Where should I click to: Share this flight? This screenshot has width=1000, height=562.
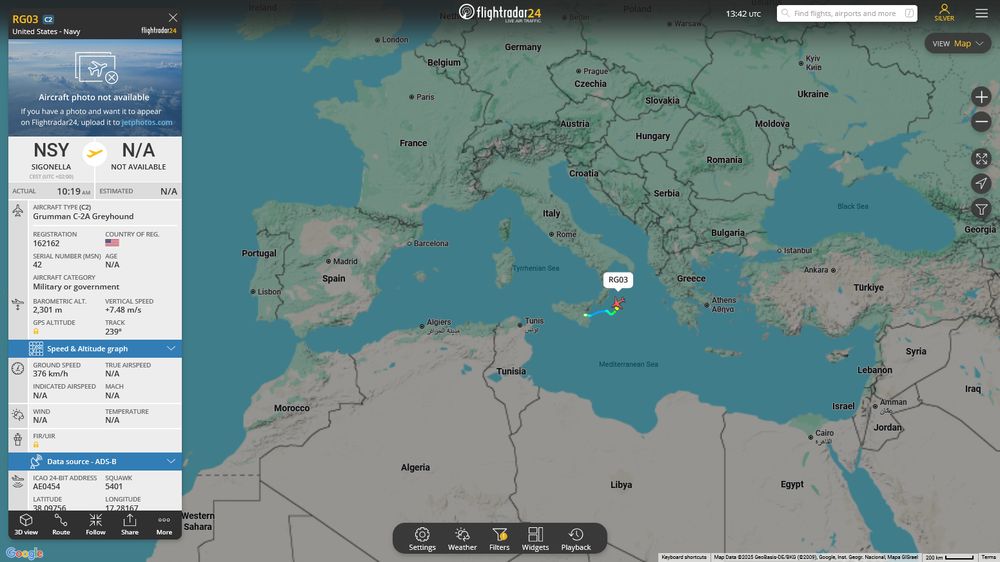(129, 524)
